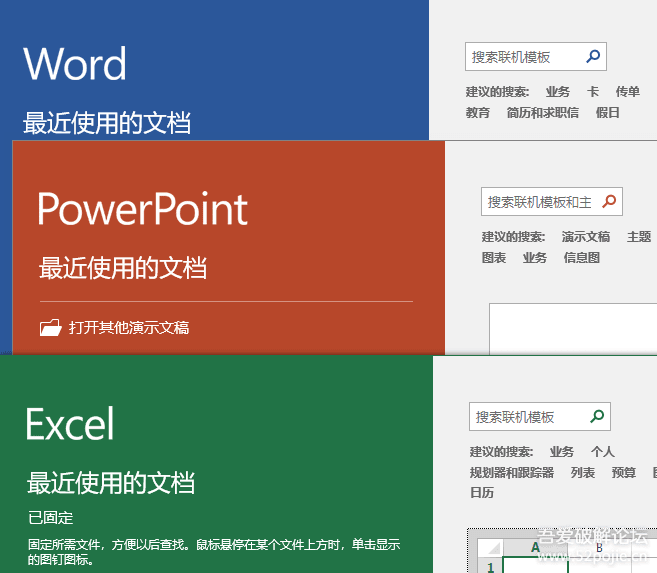Image resolution: width=657 pixels, height=573 pixels.
Task: Select Word suggested search 卡
Action: click(x=592, y=92)
